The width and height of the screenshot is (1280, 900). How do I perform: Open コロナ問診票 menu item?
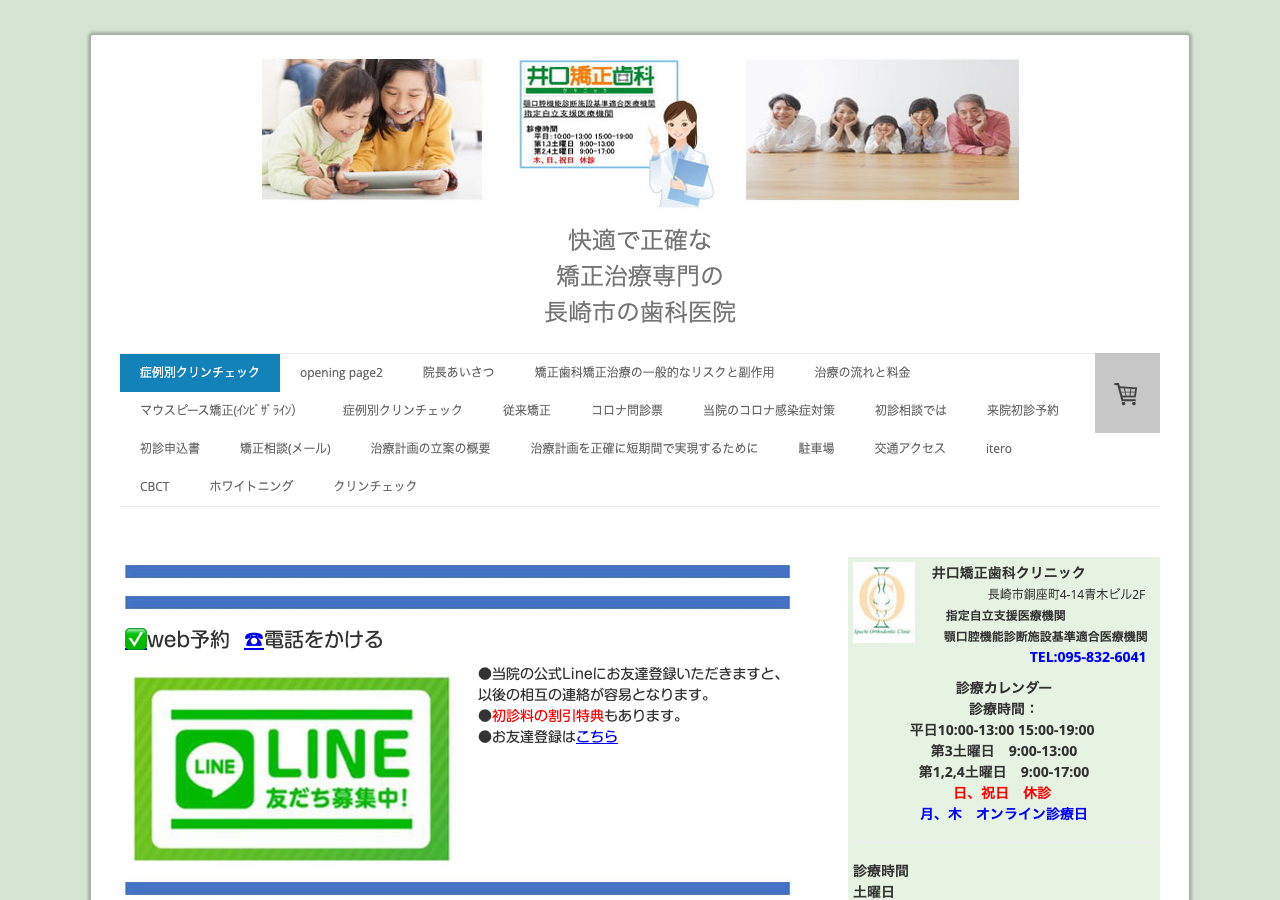[627, 410]
